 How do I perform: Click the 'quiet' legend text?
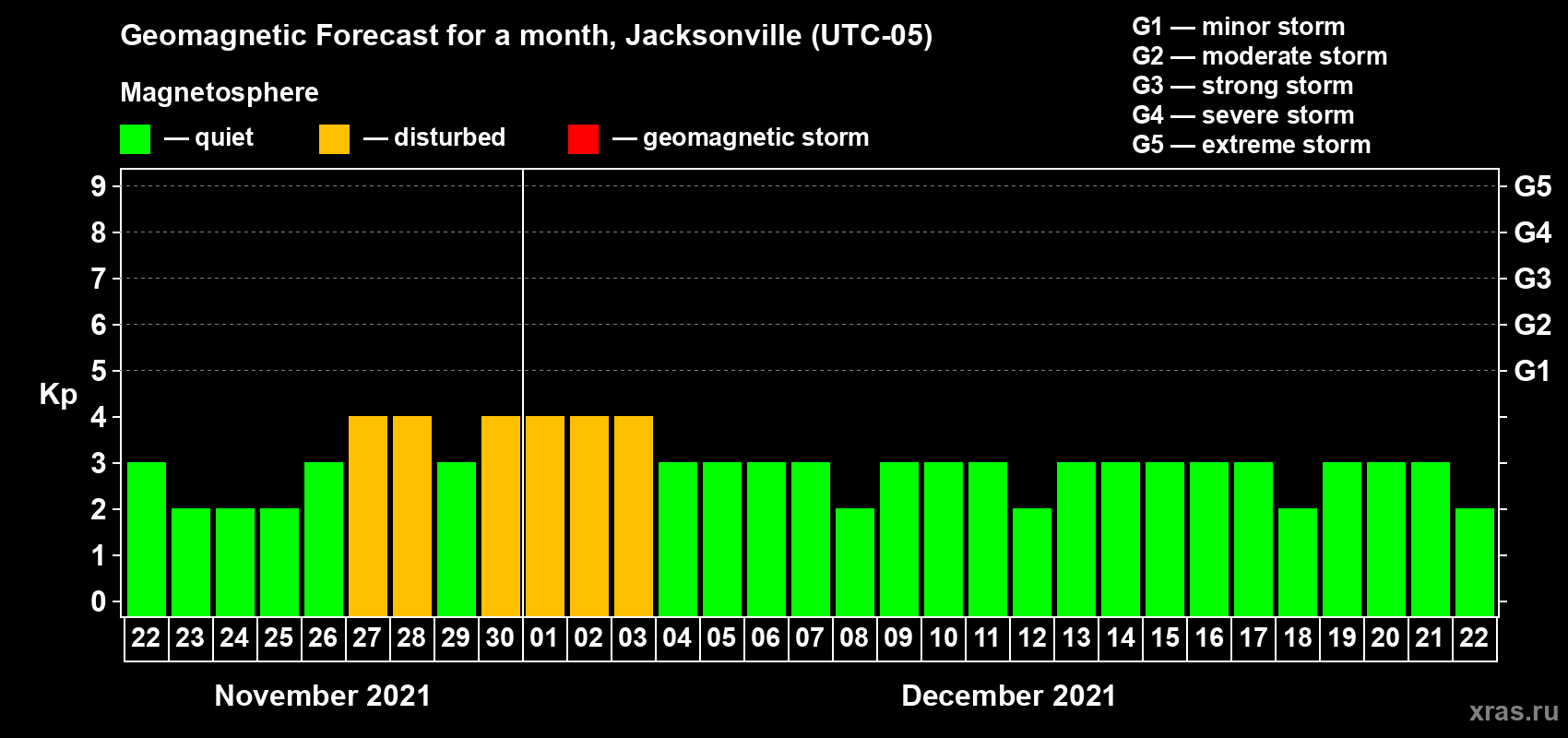[224, 137]
